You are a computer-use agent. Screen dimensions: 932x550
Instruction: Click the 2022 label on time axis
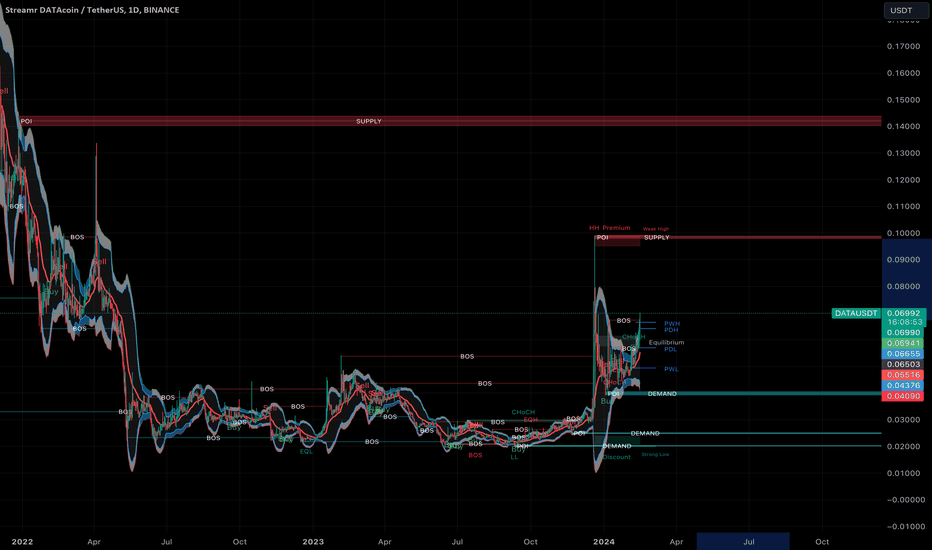point(22,542)
